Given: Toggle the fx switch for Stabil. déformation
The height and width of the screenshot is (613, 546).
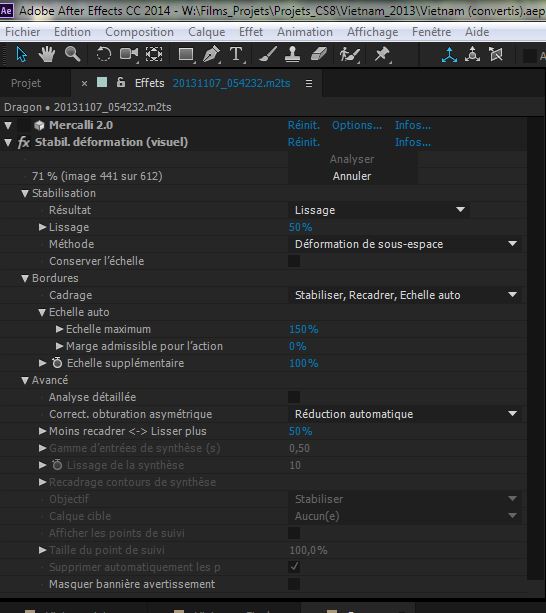Looking at the screenshot, I should (24, 142).
